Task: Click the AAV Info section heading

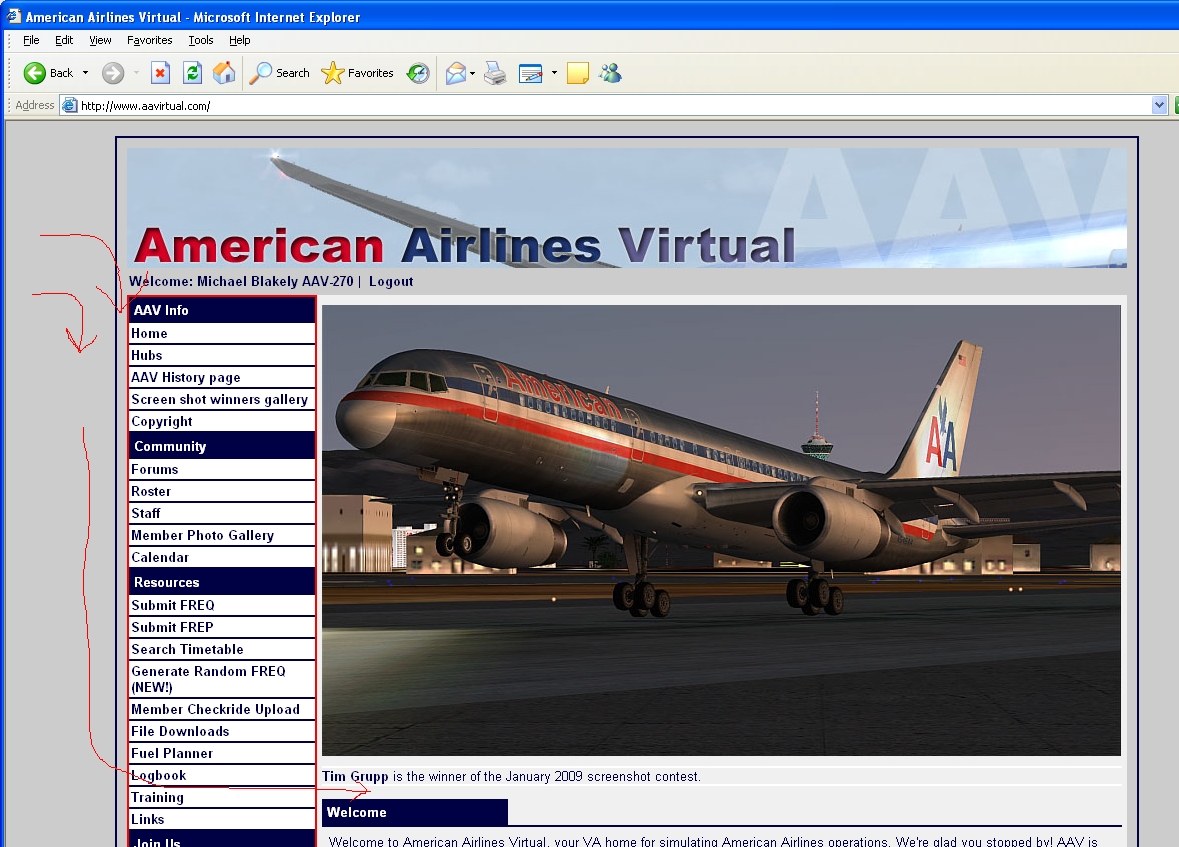Action: click(x=222, y=310)
